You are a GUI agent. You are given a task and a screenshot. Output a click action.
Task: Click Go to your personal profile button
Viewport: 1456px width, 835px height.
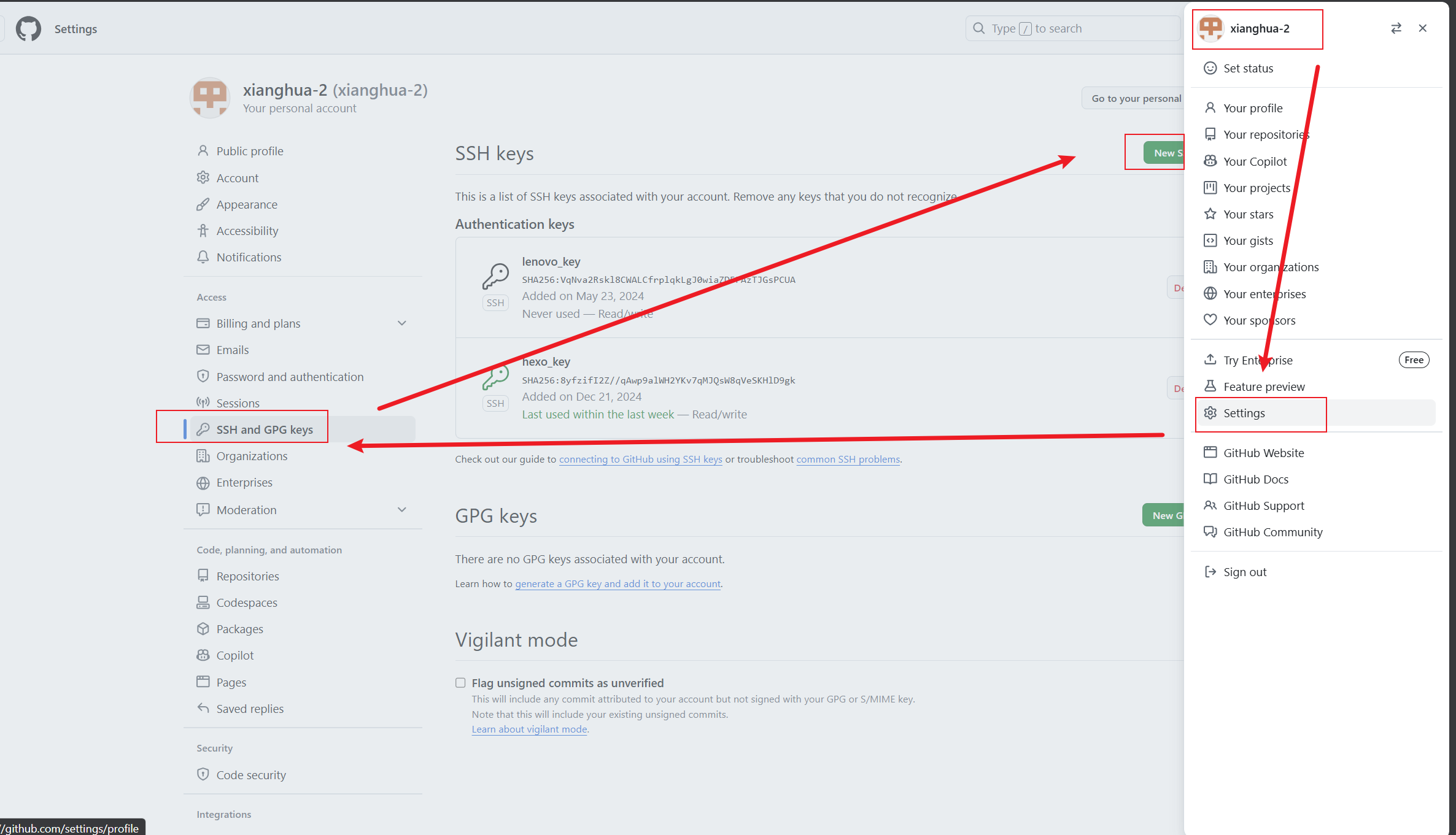coord(1134,98)
